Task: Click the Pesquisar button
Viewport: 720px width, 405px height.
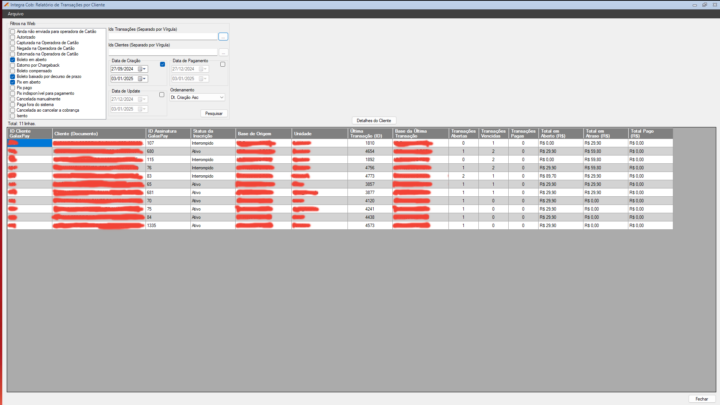Action: [x=214, y=113]
